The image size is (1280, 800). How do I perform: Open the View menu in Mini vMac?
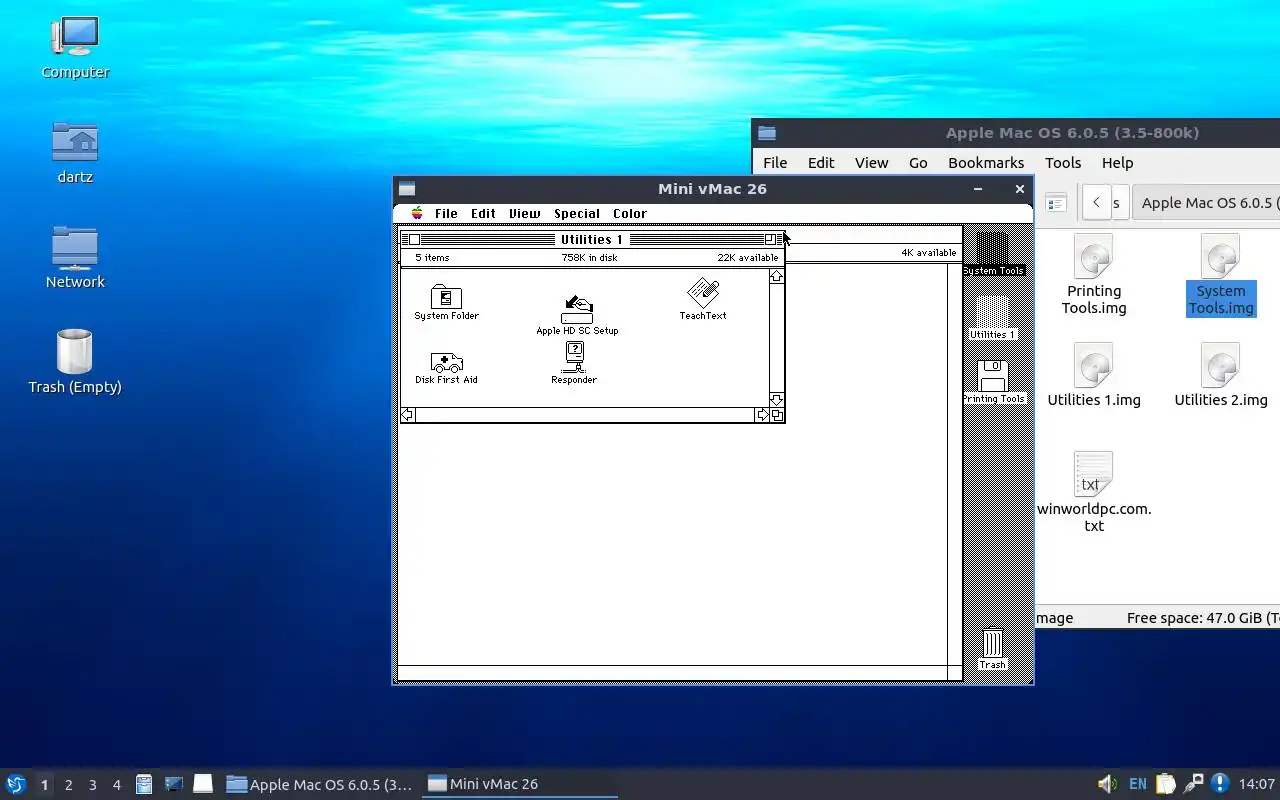524,213
